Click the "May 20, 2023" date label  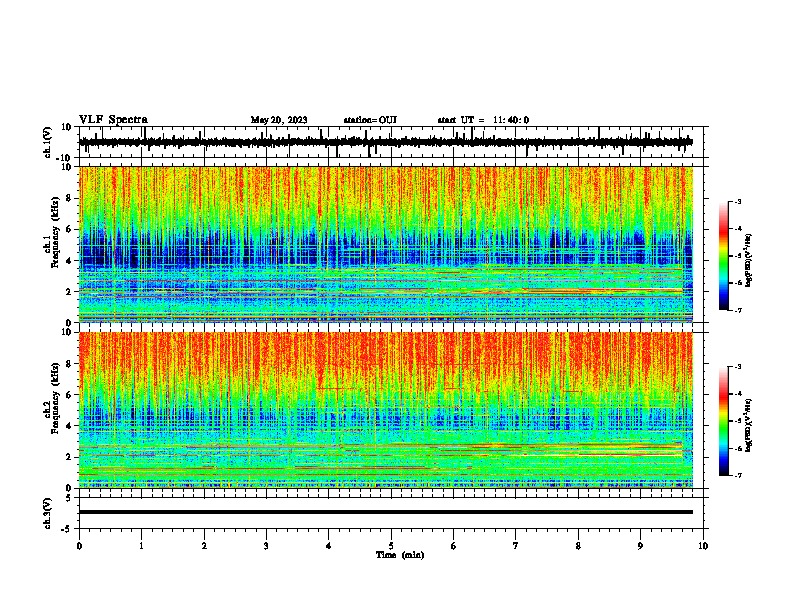click(279, 120)
